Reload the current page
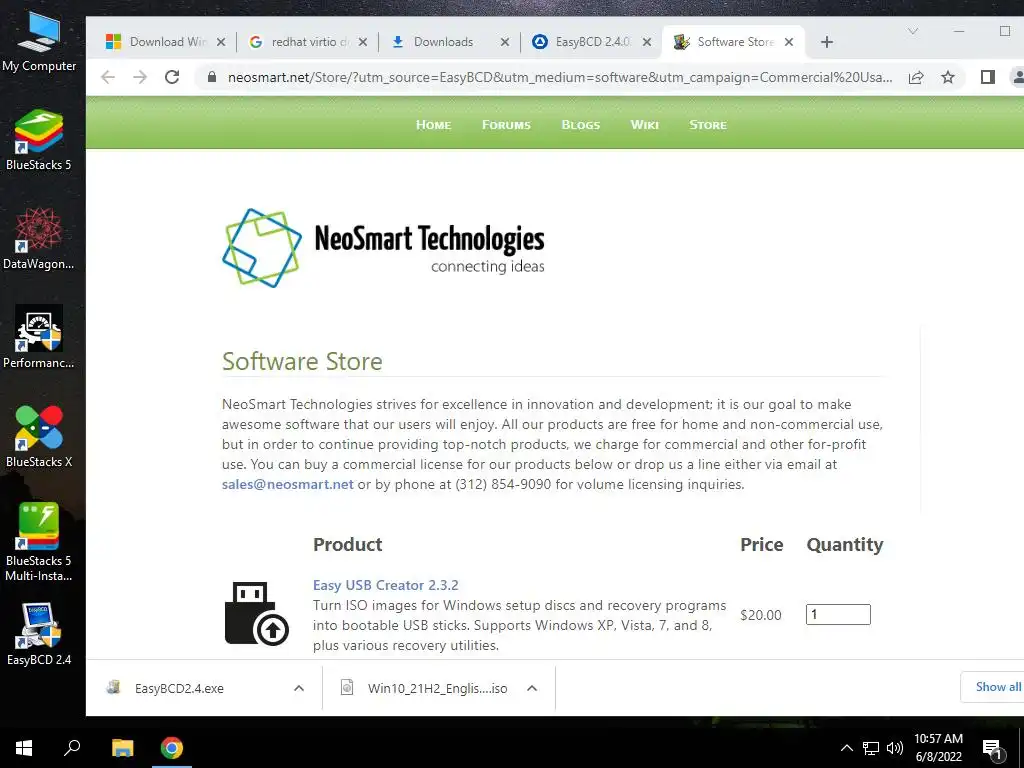This screenshot has height=768, width=1024. 172,77
